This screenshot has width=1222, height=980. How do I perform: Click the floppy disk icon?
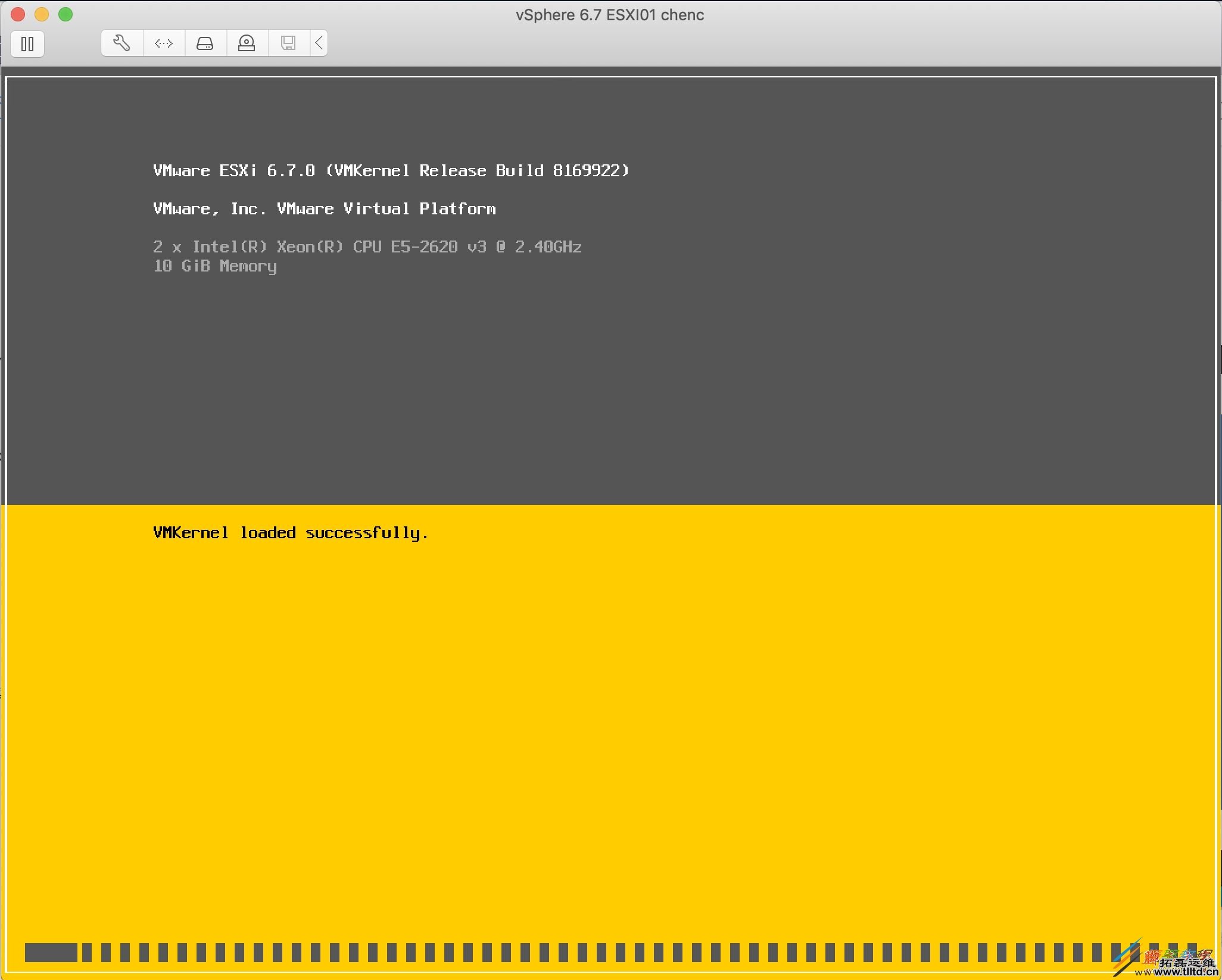(288, 42)
